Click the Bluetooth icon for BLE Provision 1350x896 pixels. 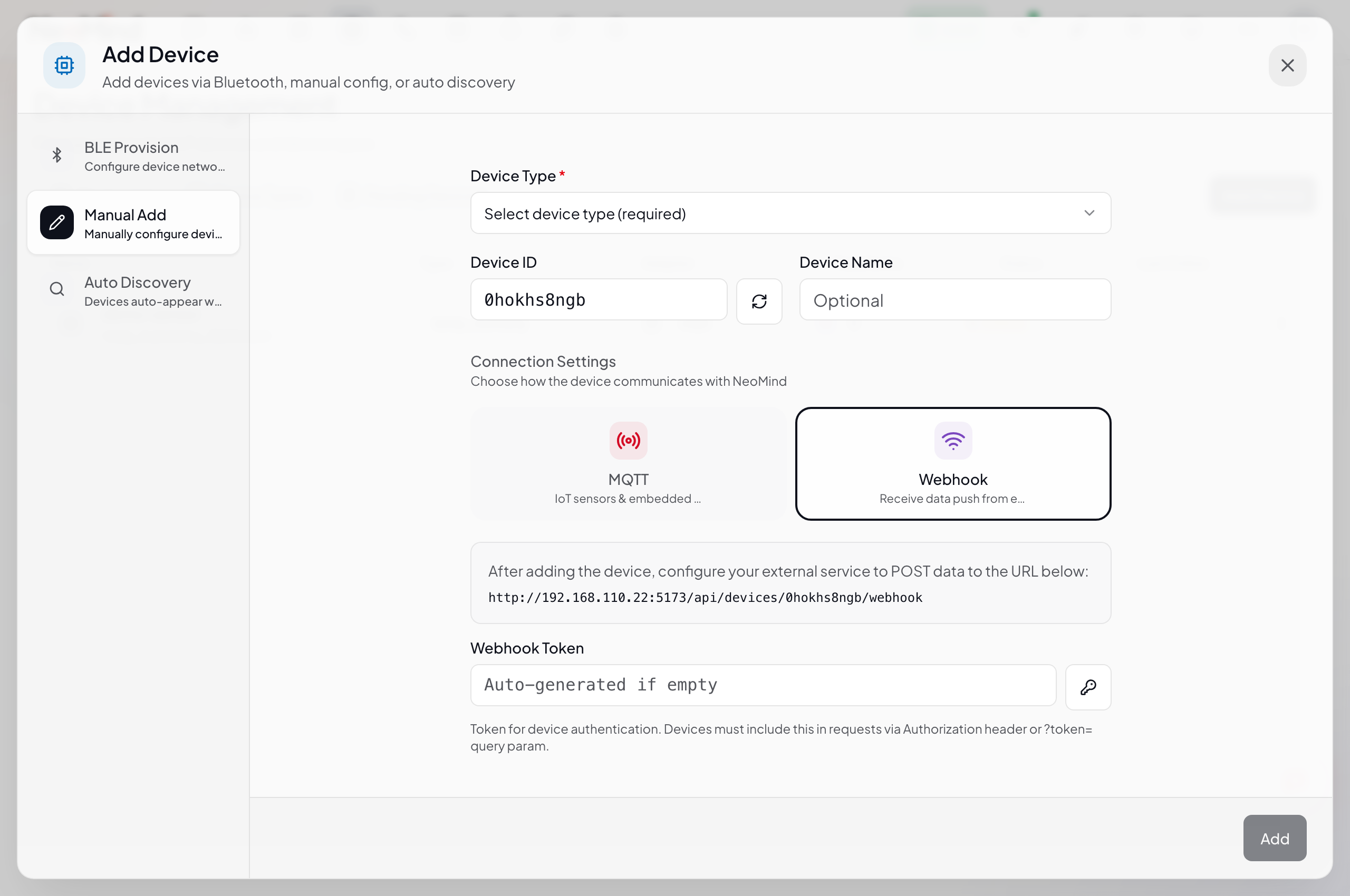[x=56, y=155]
